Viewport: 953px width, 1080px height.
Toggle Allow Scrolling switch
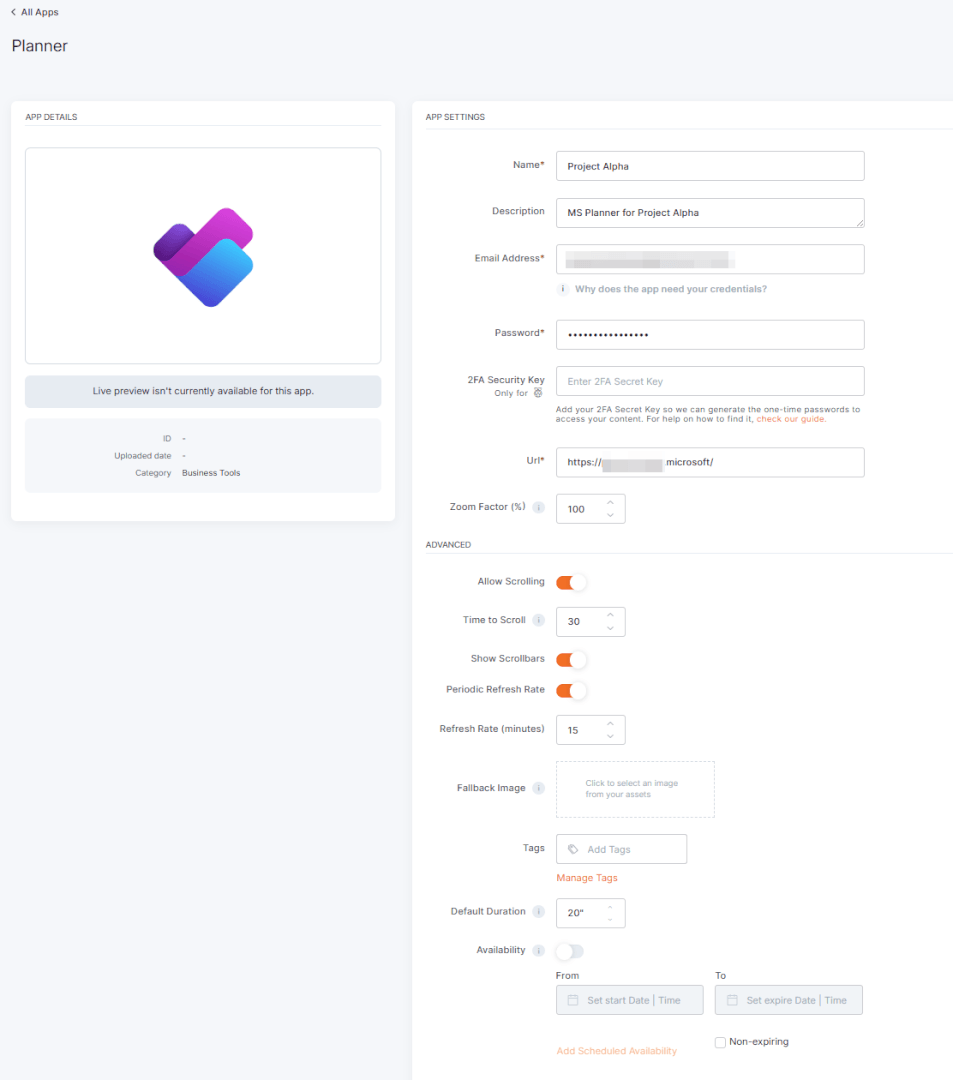coord(571,583)
